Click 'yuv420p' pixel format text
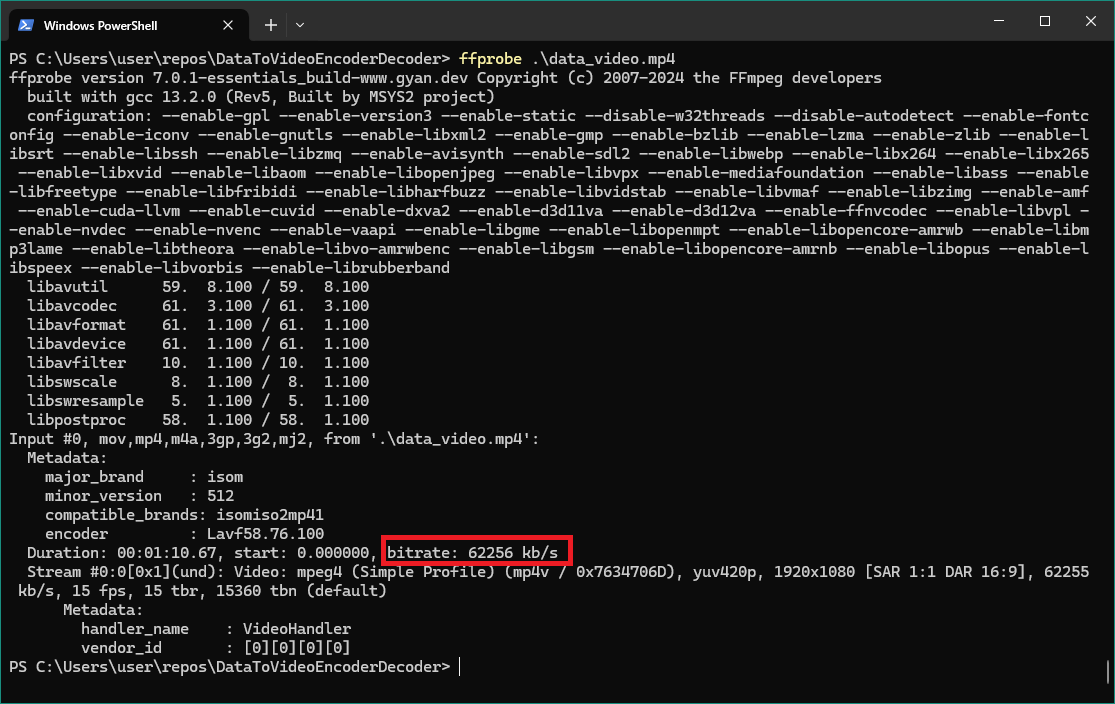Screen dimensions: 1115x704 [x=729, y=572]
